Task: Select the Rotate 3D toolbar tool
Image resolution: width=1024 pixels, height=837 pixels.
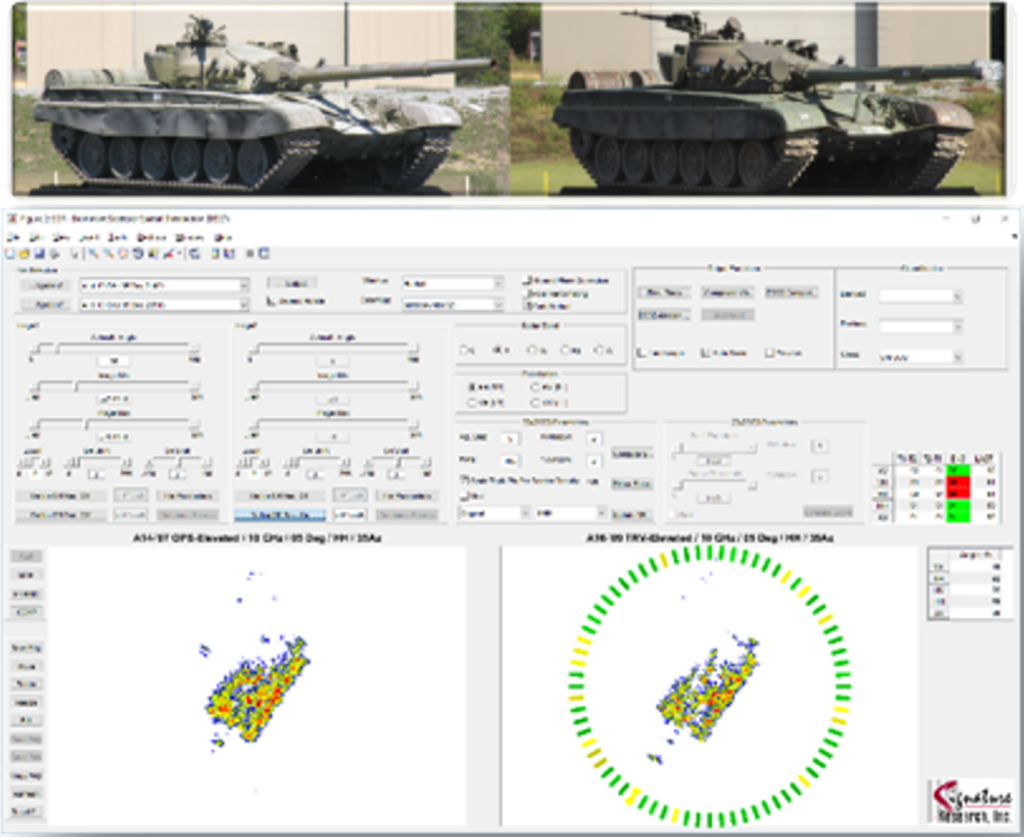Action: click(137, 251)
